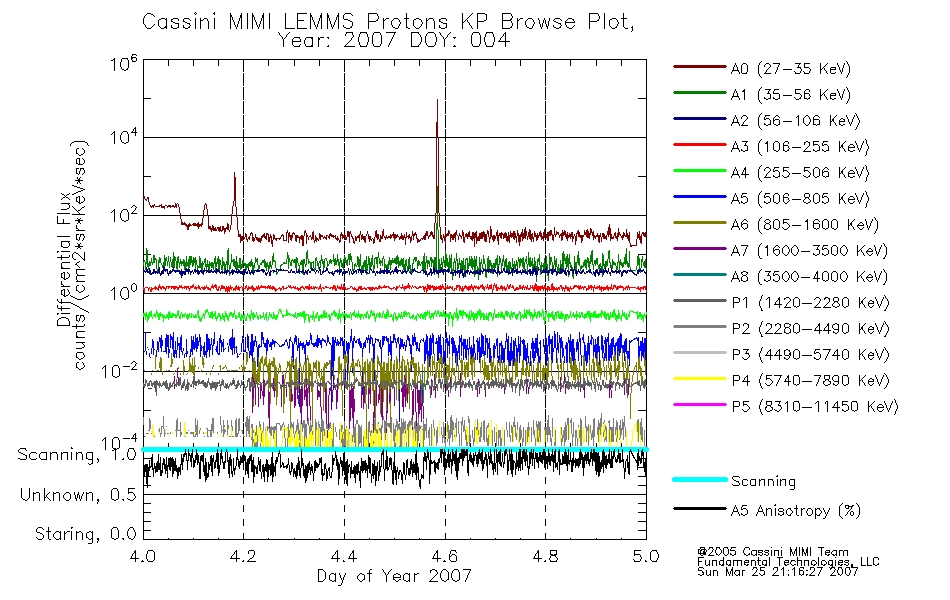Click the 5.0 x-axis tick label

[x=646, y=556]
